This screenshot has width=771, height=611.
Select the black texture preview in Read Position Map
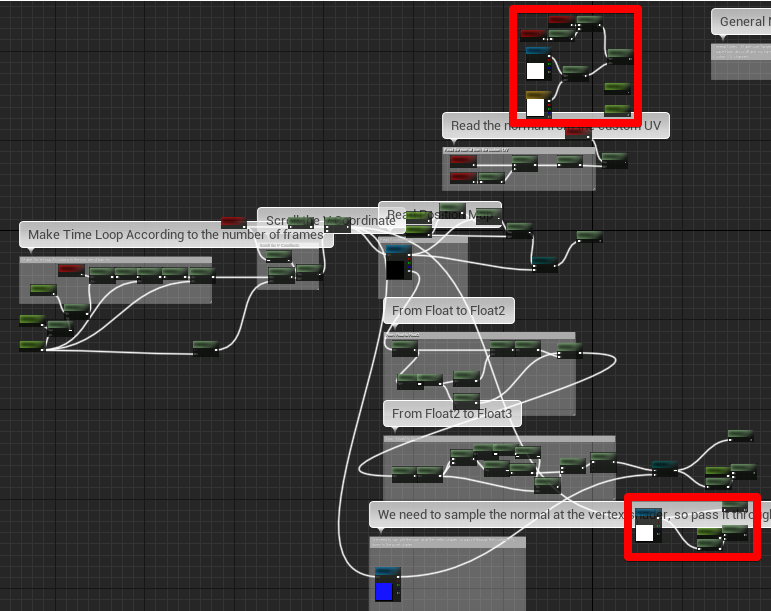[x=395, y=270]
